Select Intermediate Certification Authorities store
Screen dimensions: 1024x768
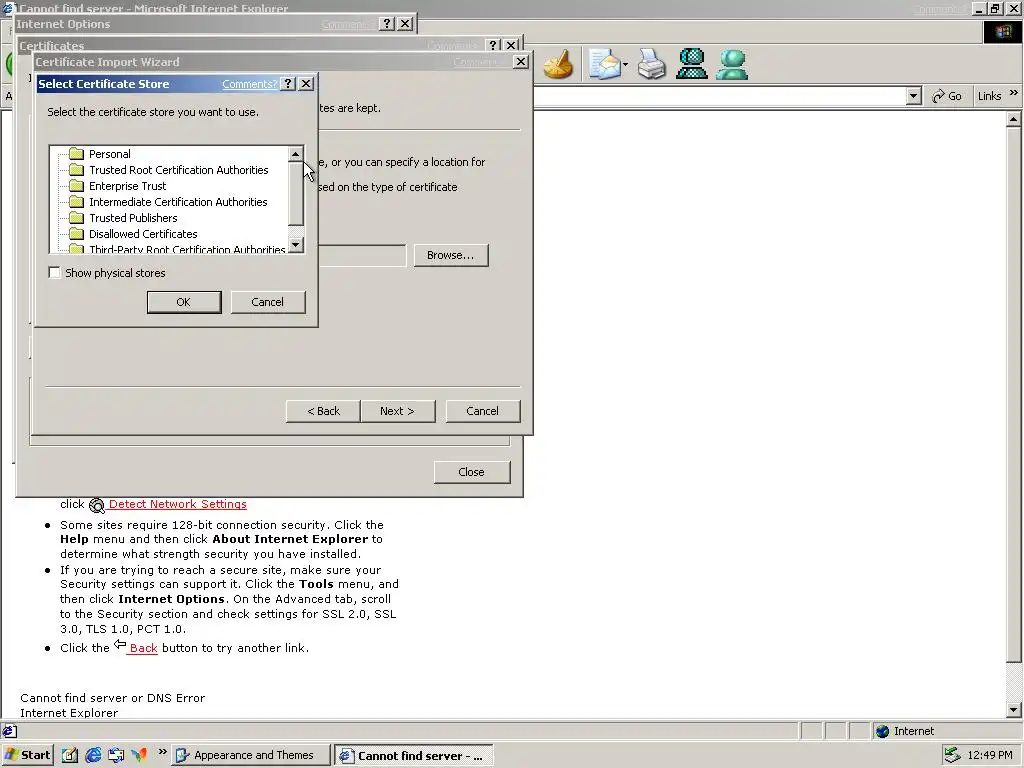tap(178, 202)
